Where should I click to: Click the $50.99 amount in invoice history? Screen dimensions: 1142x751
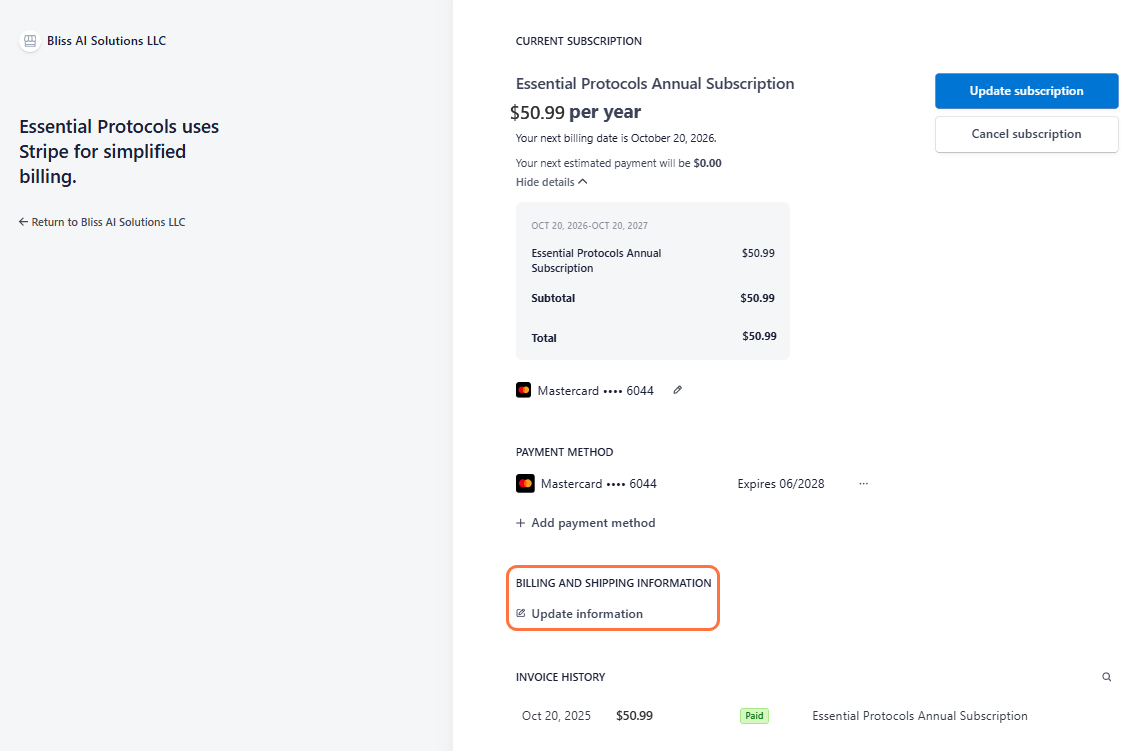(x=634, y=716)
